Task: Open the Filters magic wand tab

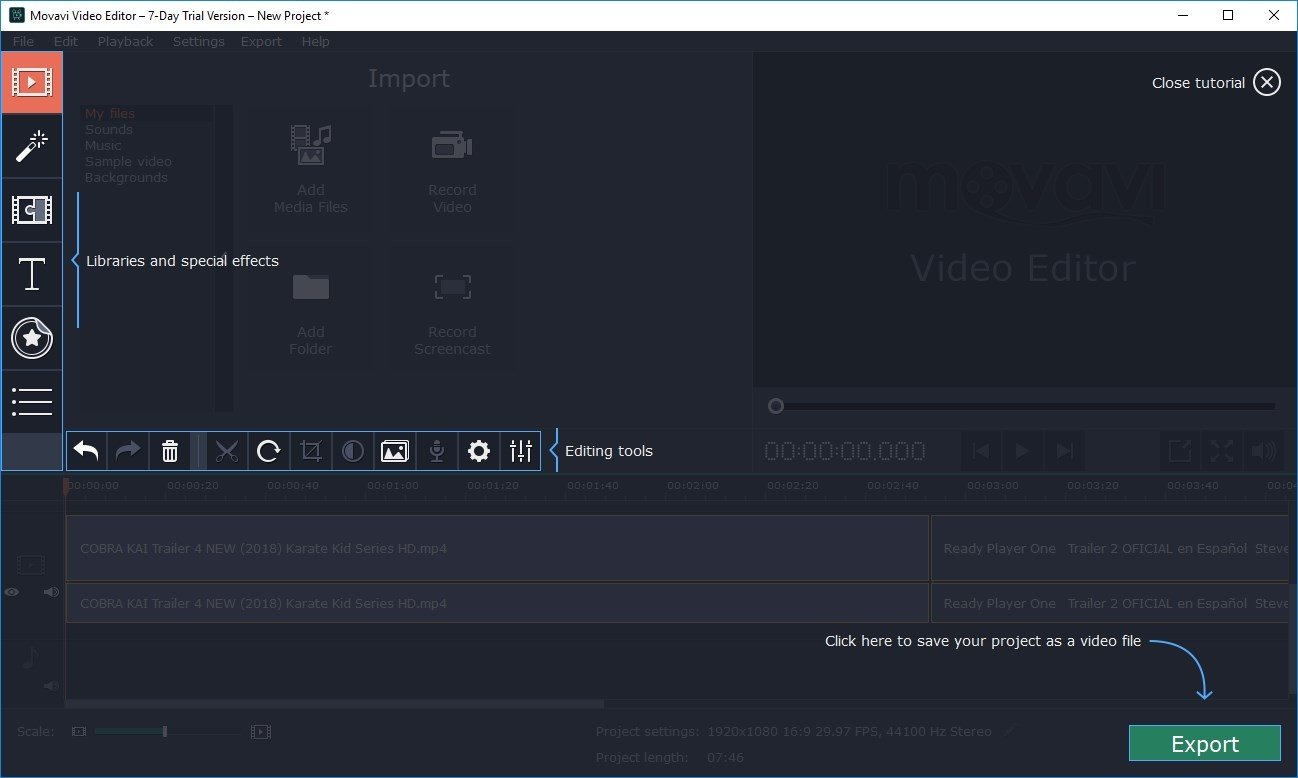Action: 32,146
